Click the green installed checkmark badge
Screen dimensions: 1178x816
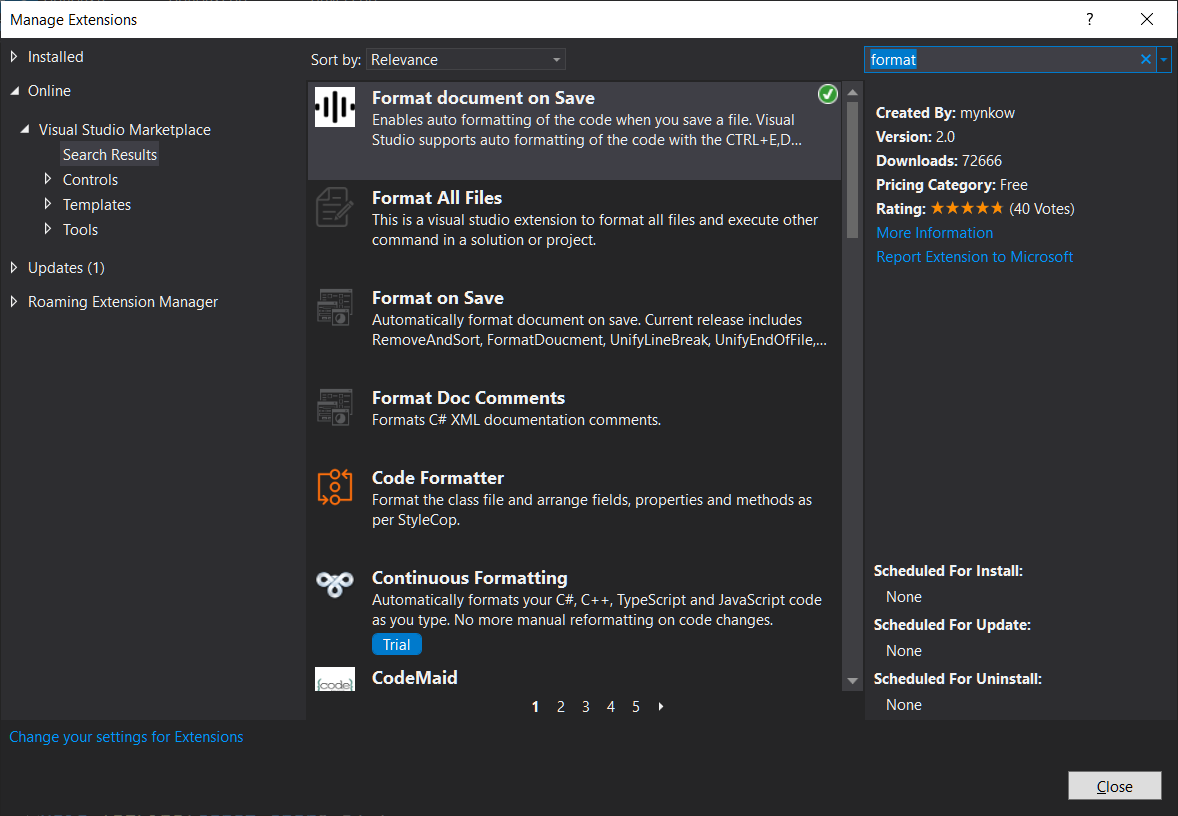(827, 94)
